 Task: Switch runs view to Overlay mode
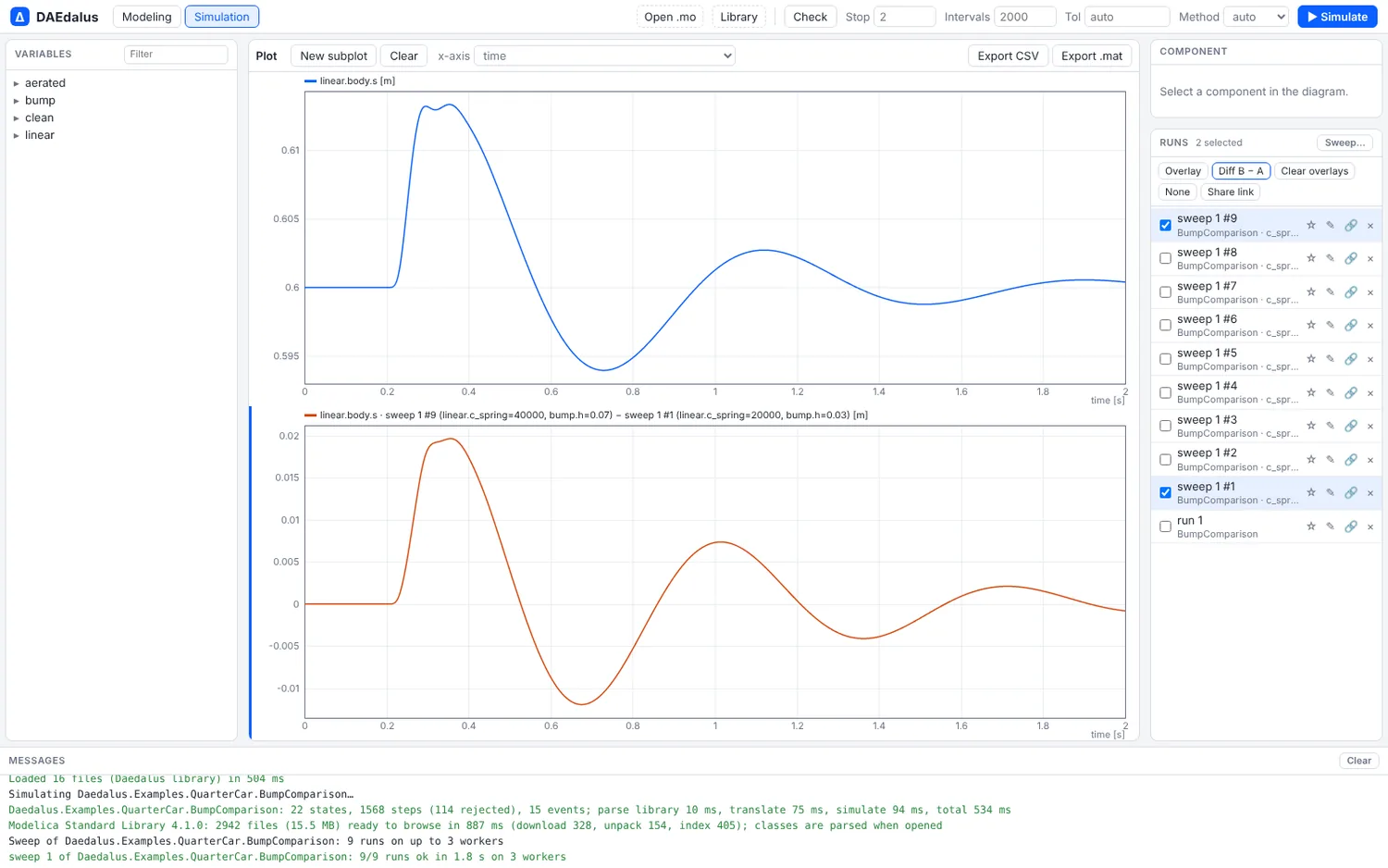point(1183,171)
